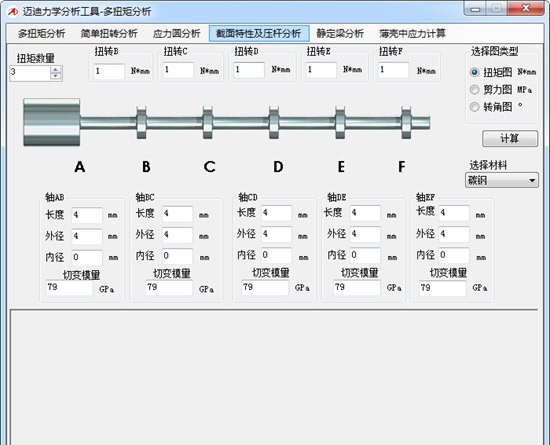Viewport: 550px width, 445px height.
Task: Click flange D on the shaft diagram
Action: click(274, 122)
